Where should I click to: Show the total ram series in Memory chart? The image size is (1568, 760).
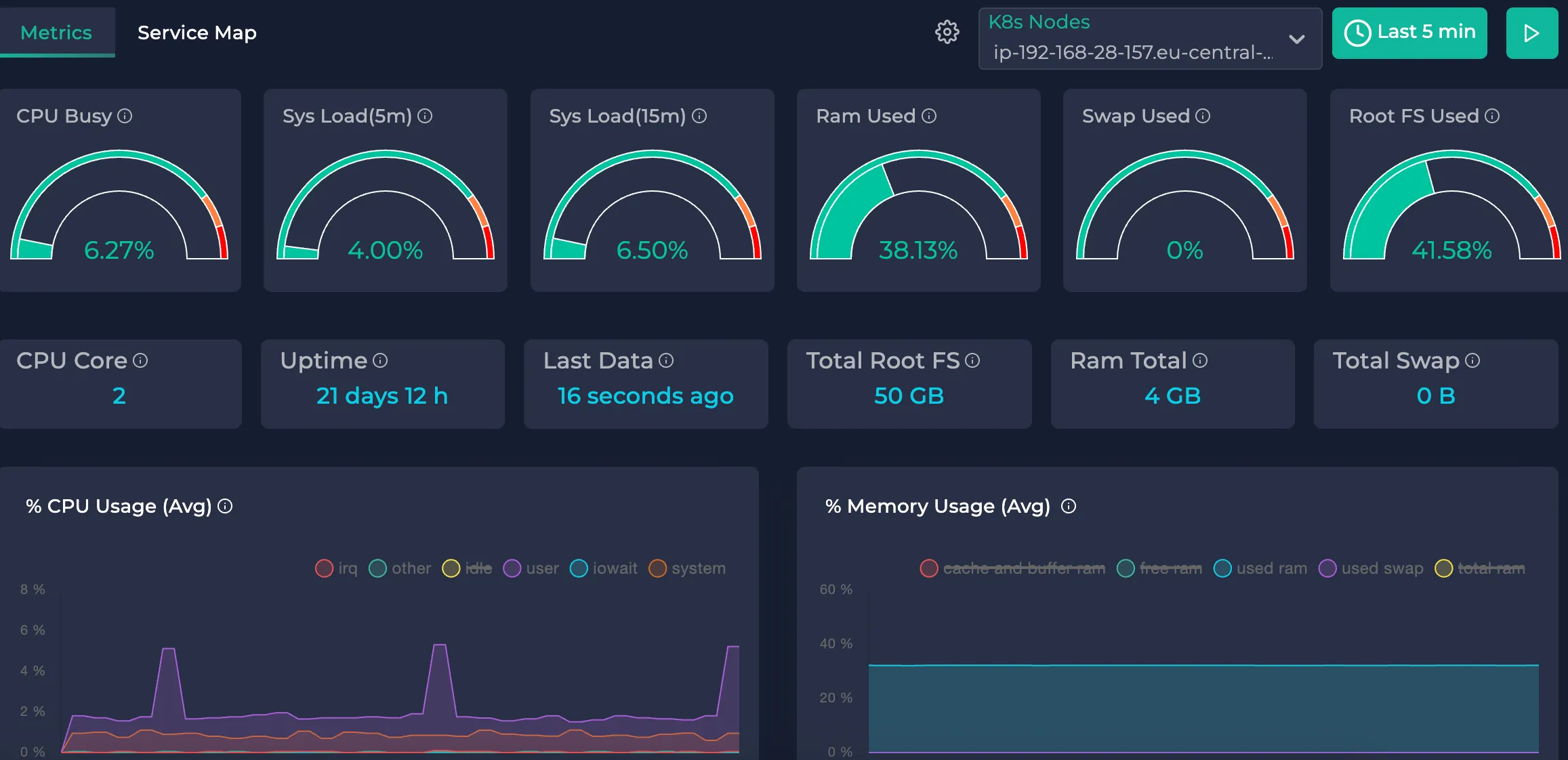click(1491, 568)
